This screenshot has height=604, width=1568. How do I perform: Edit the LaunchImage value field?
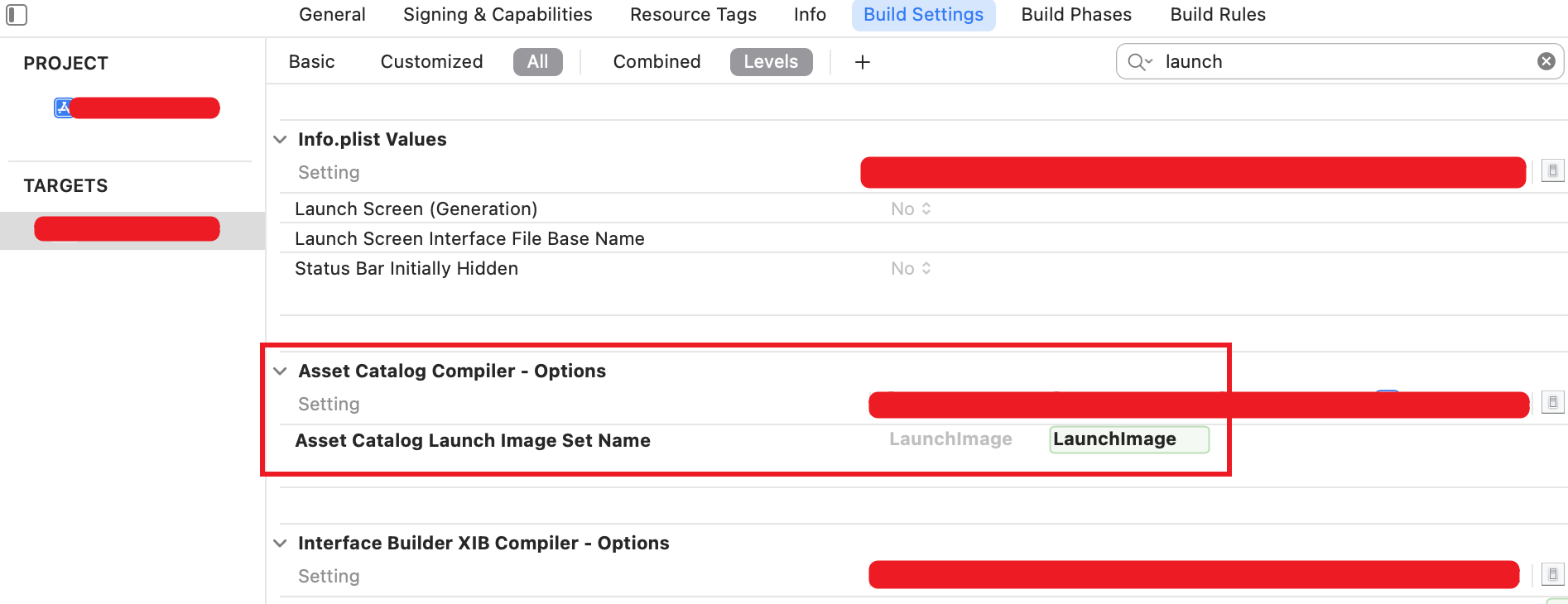point(1129,439)
